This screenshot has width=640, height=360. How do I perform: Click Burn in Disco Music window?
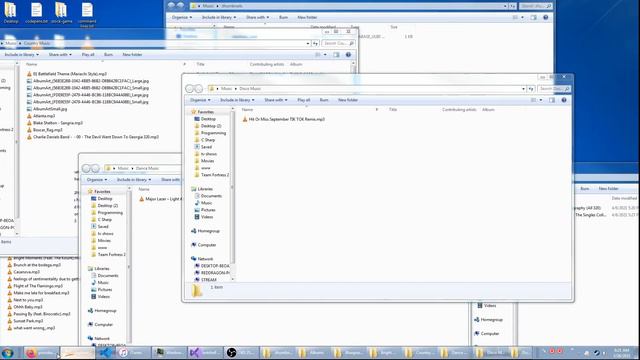[x=324, y=100]
